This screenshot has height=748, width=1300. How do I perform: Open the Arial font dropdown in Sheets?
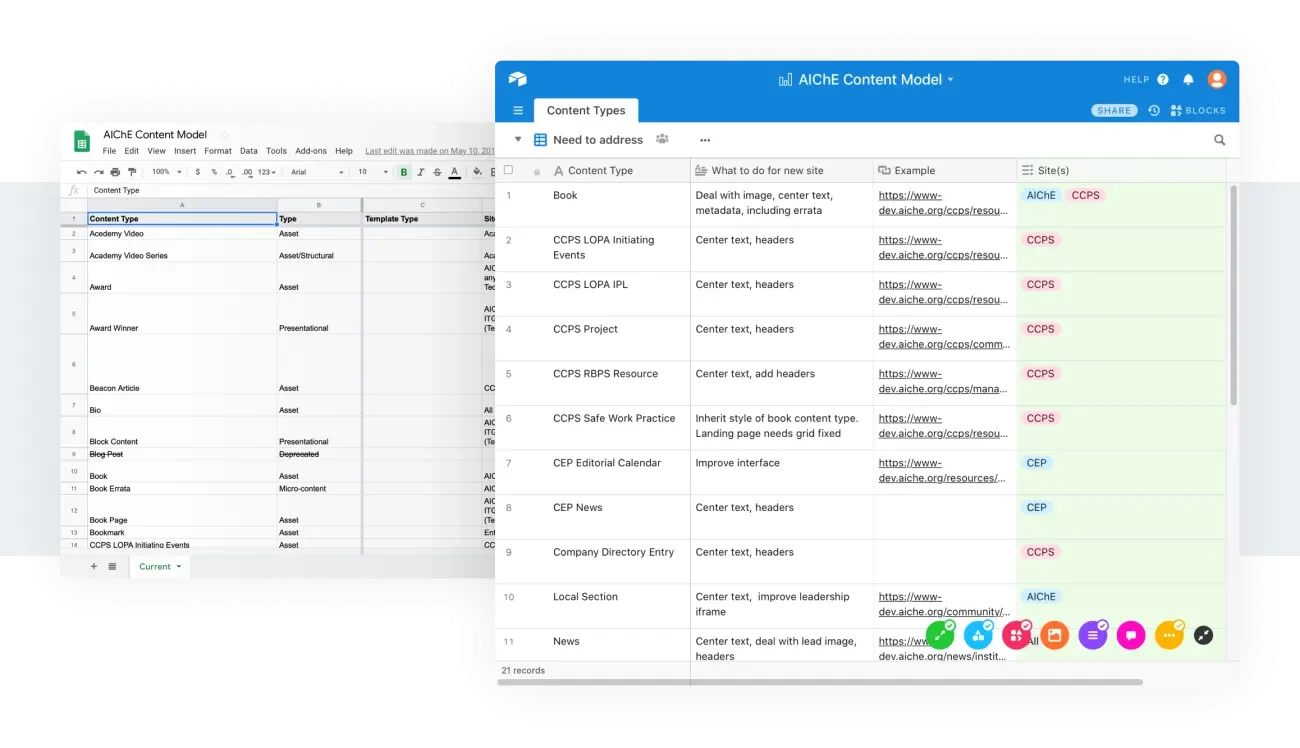tap(317, 172)
